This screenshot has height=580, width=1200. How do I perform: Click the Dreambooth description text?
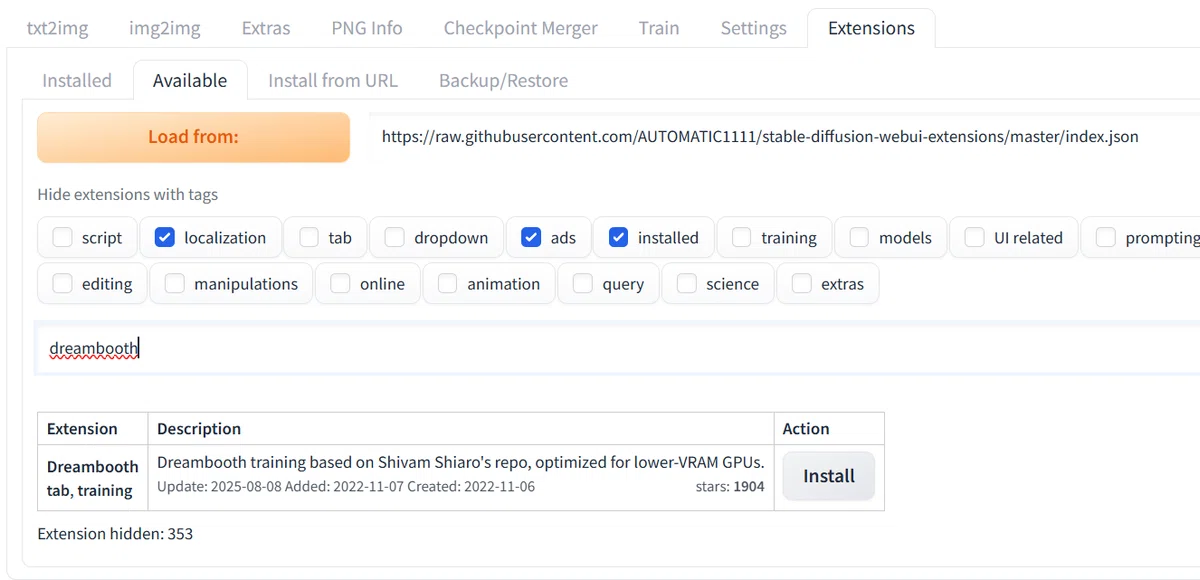pos(461,462)
